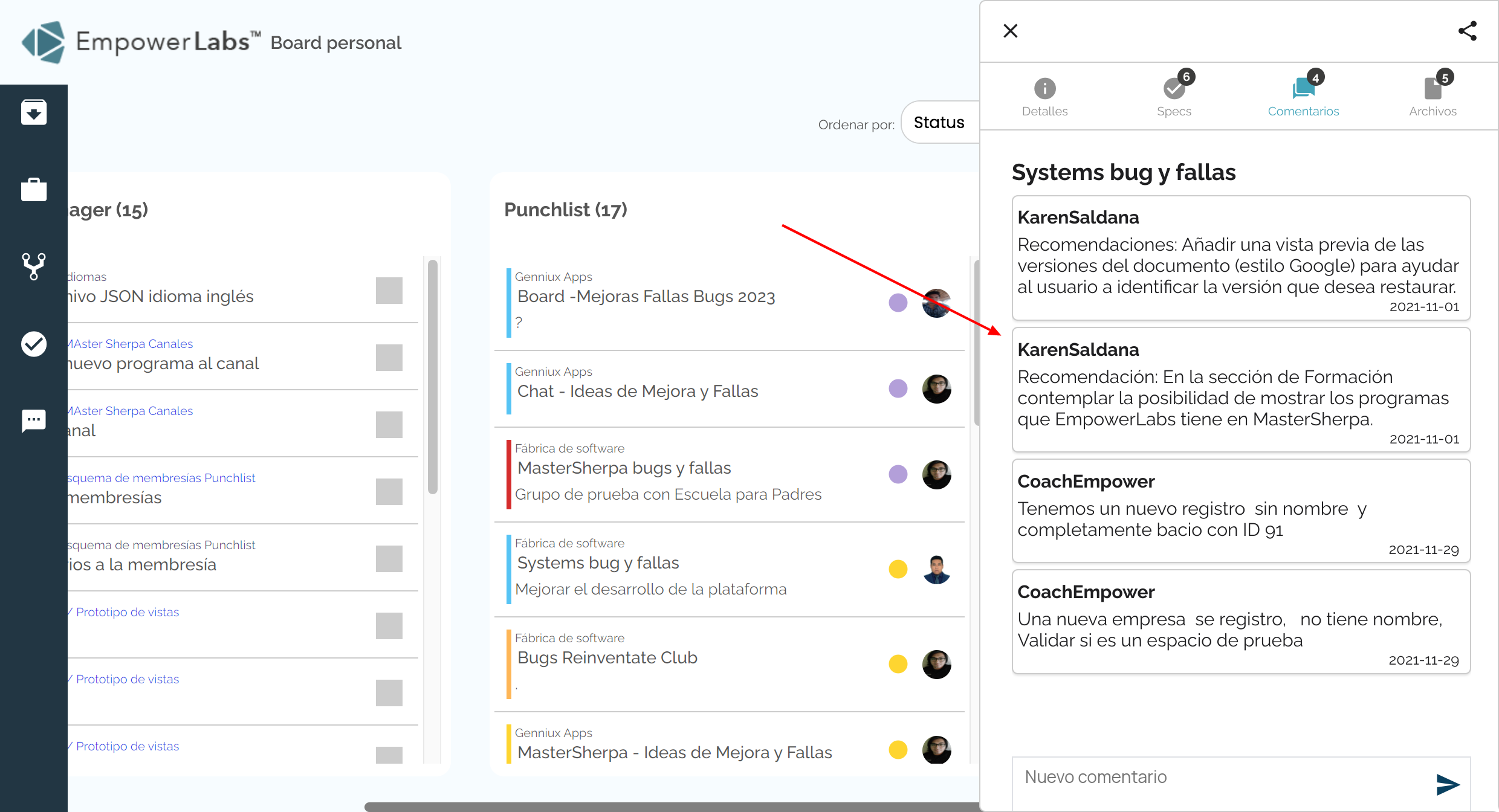Click gray box on second Prototipo de vistas row
This screenshot has width=1499, height=812.
click(389, 693)
